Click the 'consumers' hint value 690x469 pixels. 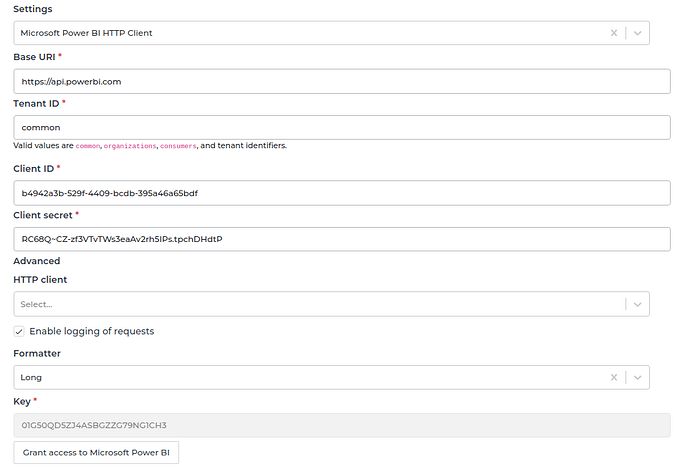click(x=178, y=146)
